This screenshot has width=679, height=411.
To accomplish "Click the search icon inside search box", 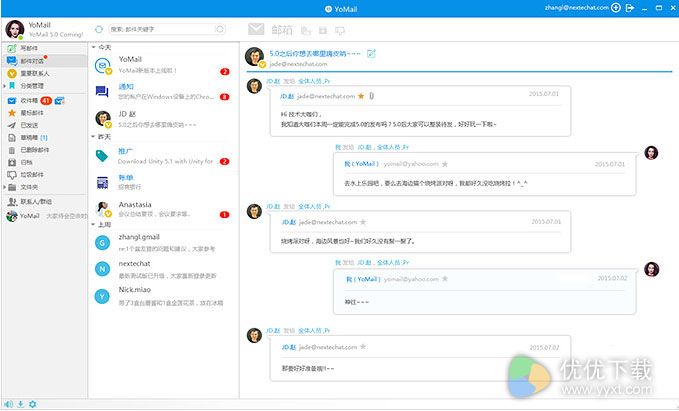I will [x=220, y=29].
